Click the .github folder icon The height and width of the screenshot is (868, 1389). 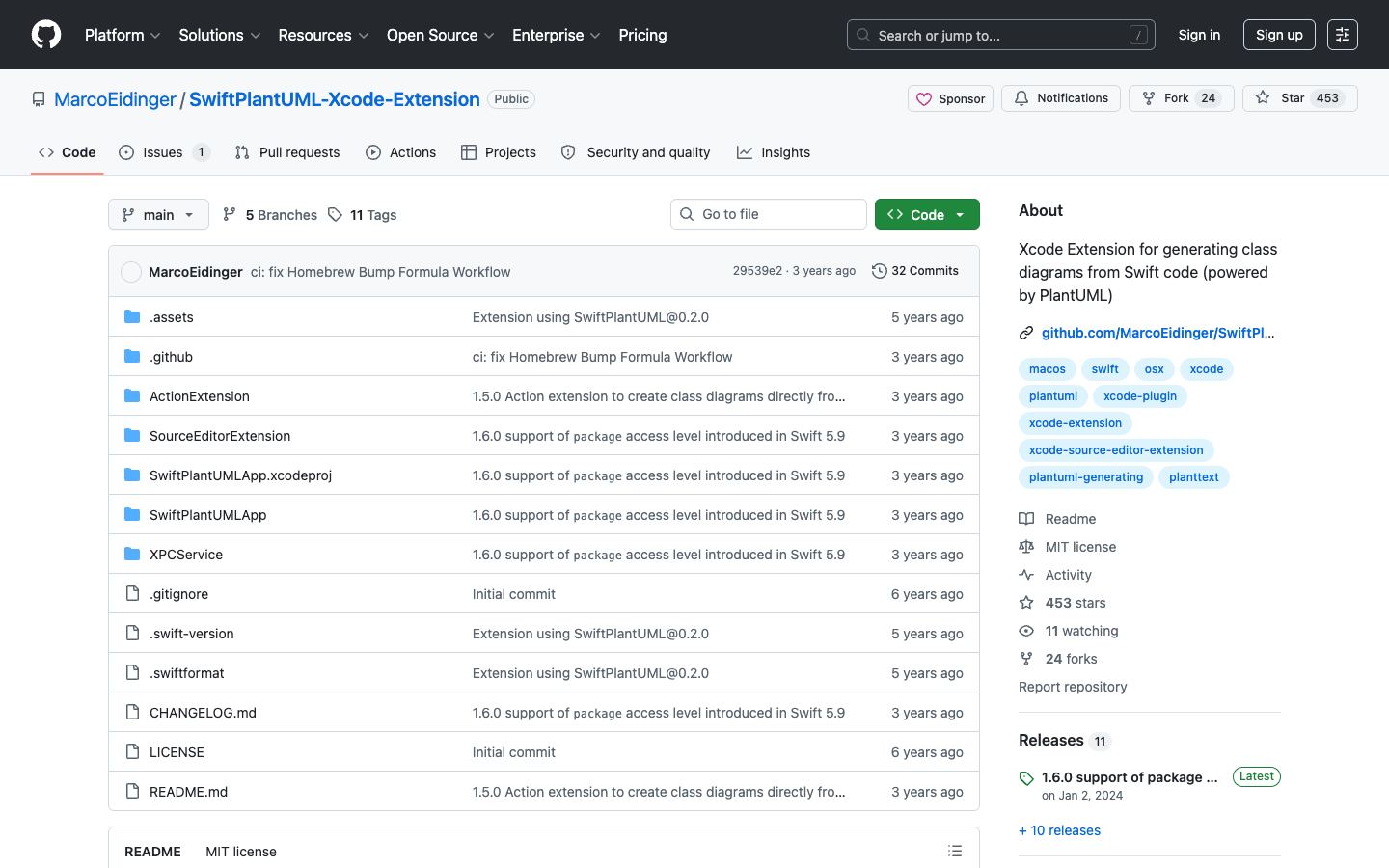coord(132,356)
